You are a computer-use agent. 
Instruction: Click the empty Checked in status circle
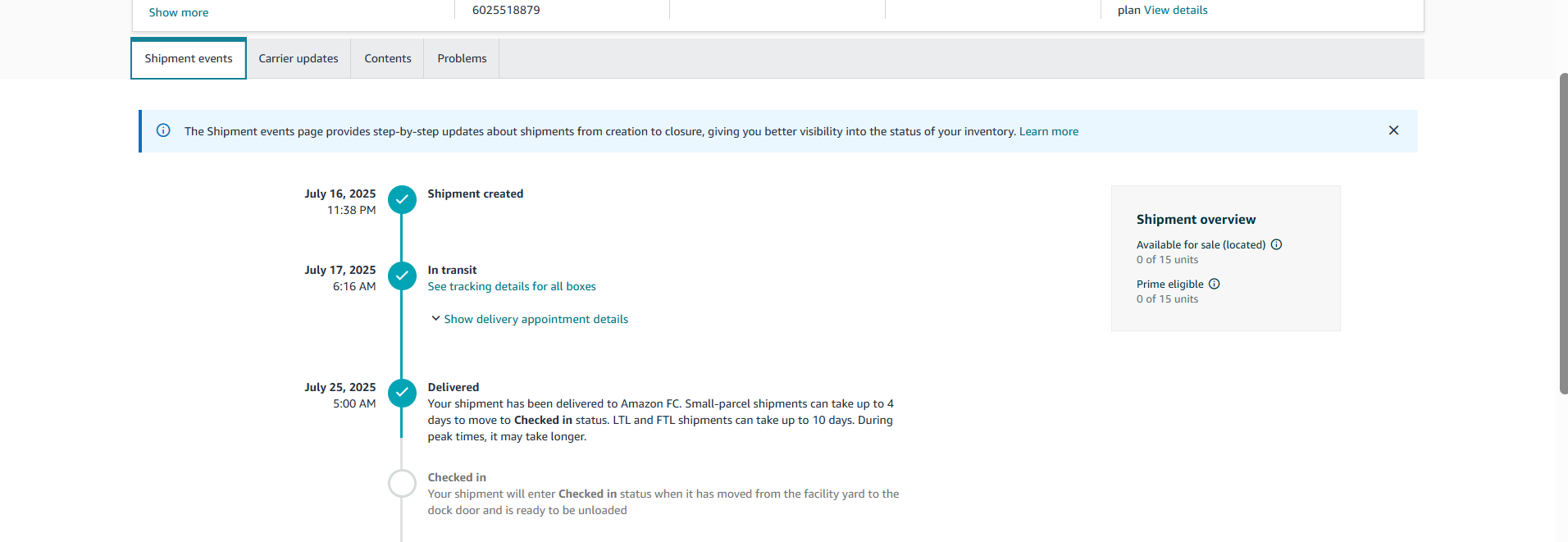pyautogui.click(x=402, y=483)
